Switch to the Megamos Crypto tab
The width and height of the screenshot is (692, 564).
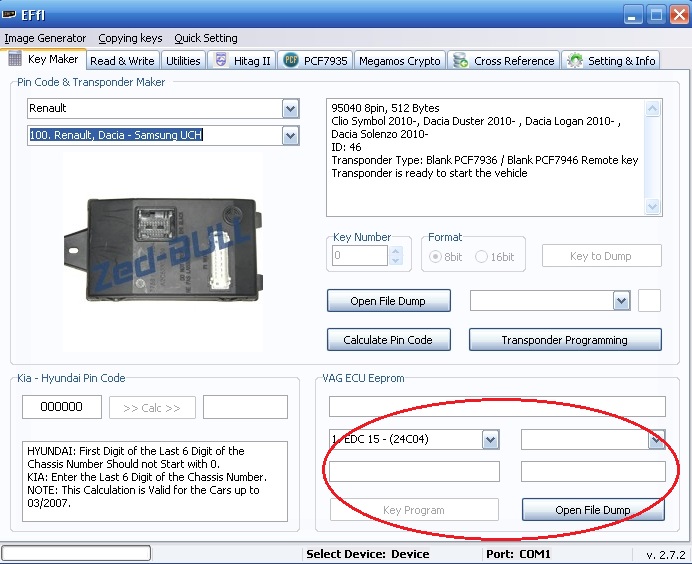pos(399,61)
